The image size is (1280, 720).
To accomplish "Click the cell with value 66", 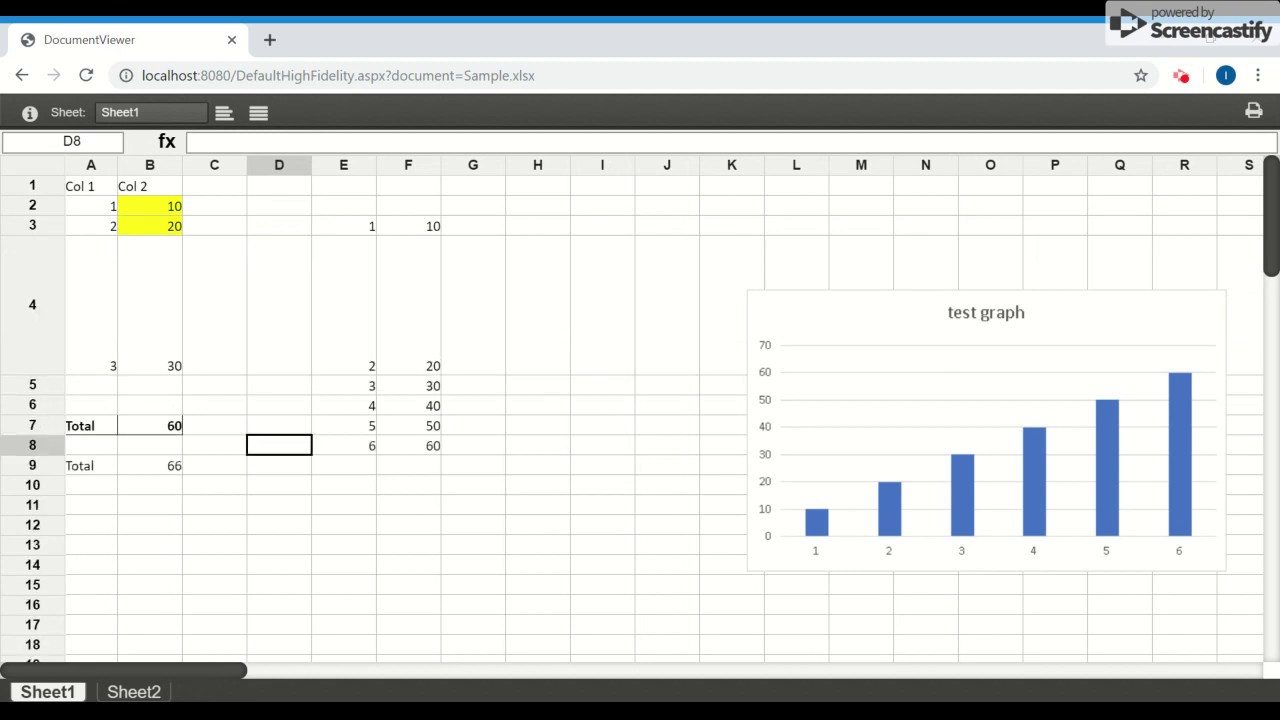I will (150, 466).
